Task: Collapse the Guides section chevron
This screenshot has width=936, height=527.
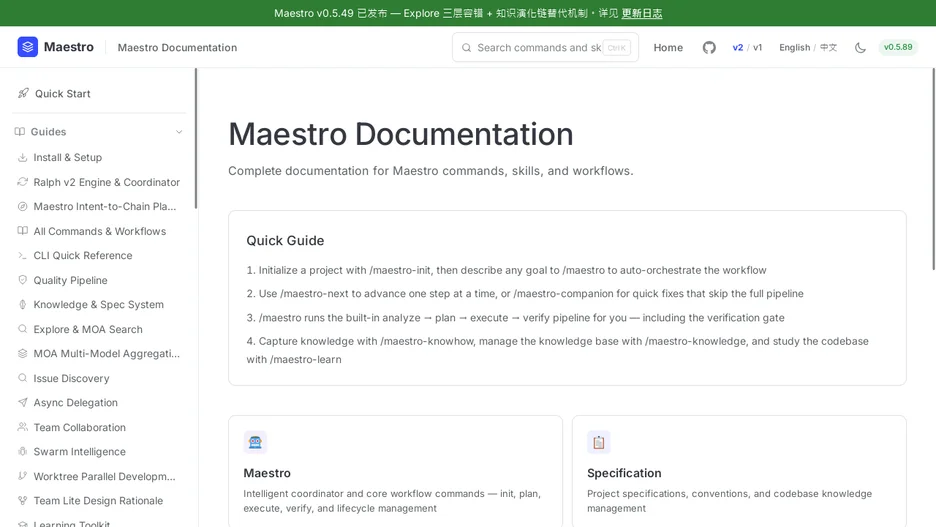Action: click(x=179, y=132)
